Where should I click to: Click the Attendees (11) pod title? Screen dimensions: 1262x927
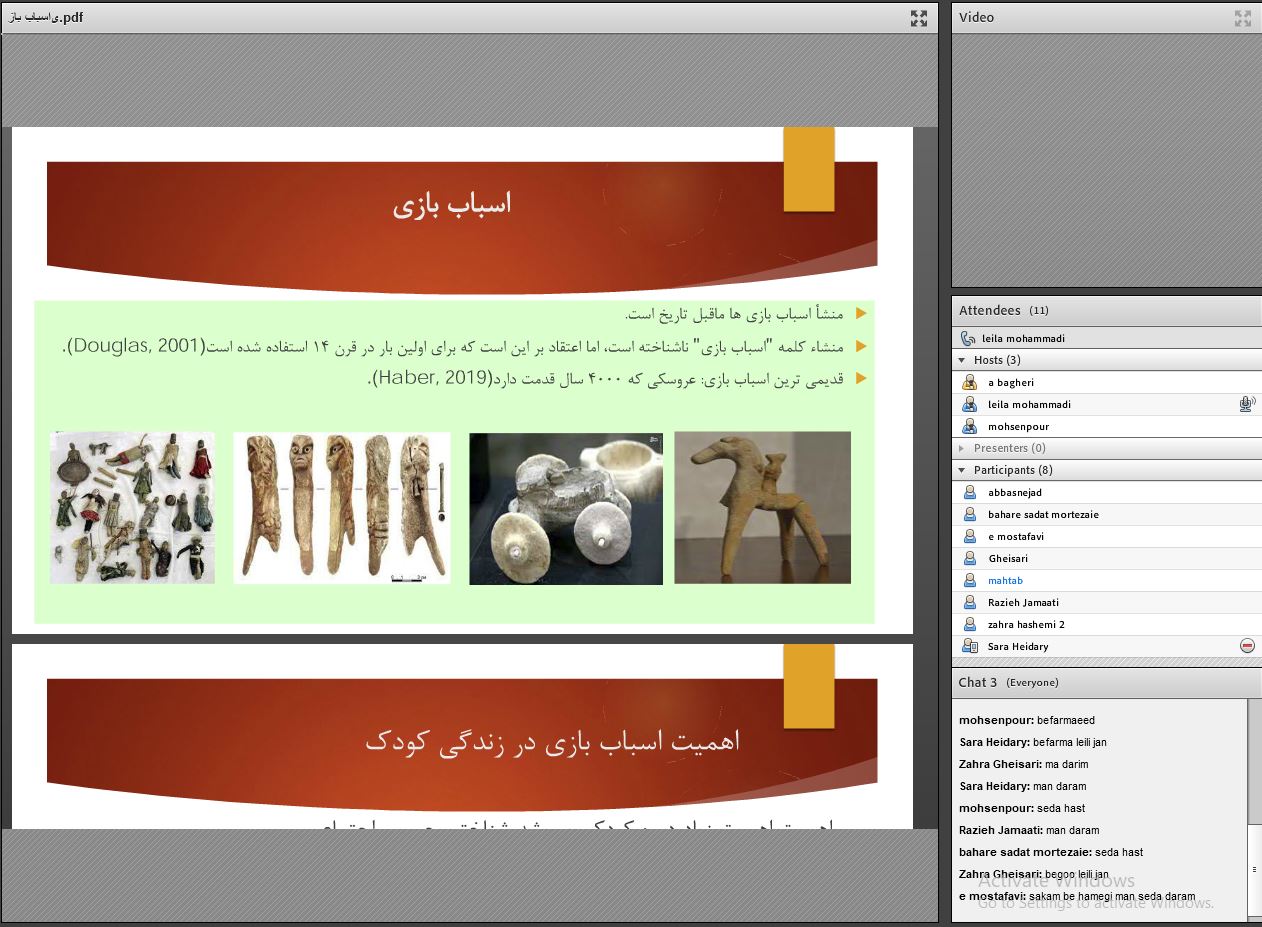pos(1004,311)
